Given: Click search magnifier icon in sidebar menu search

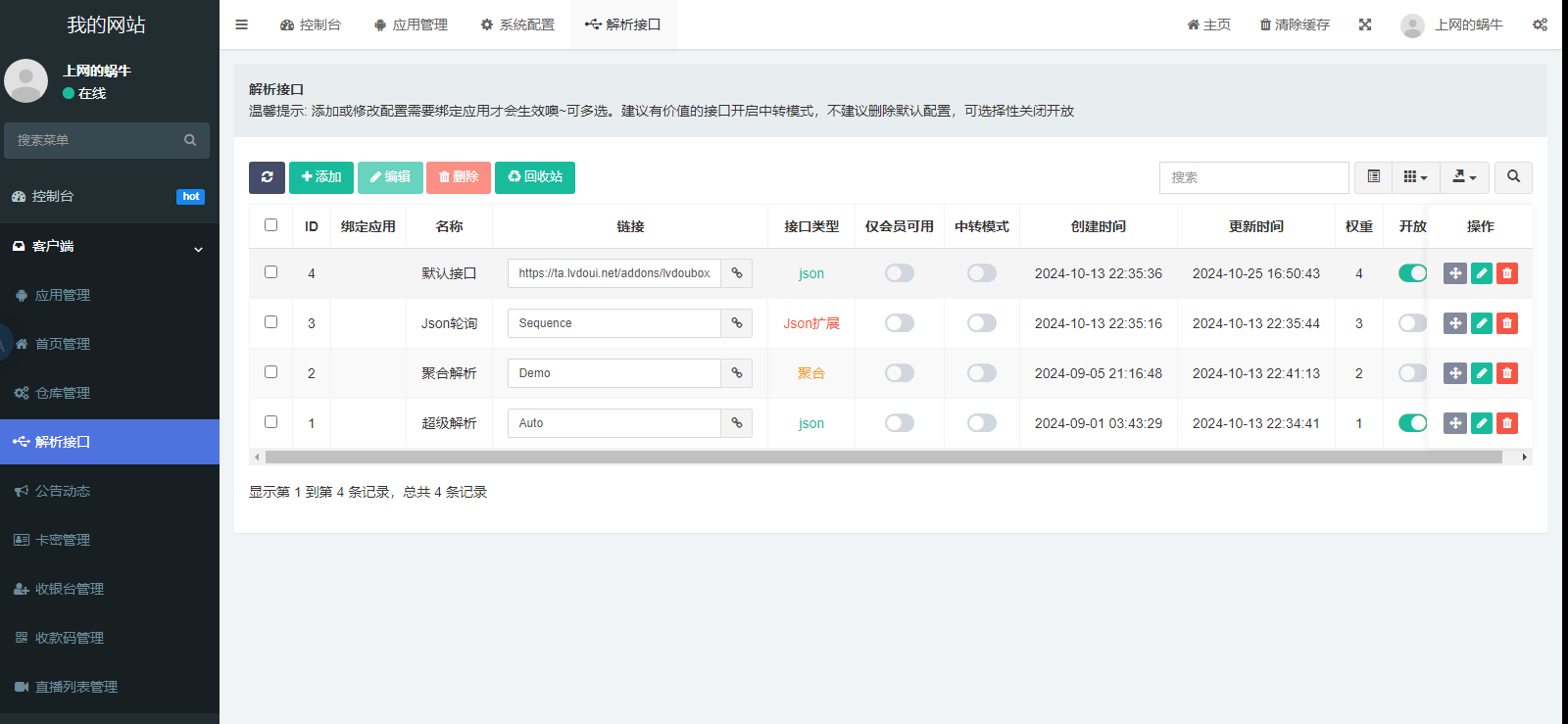Looking at the screenshot, I should click(190, 140).
